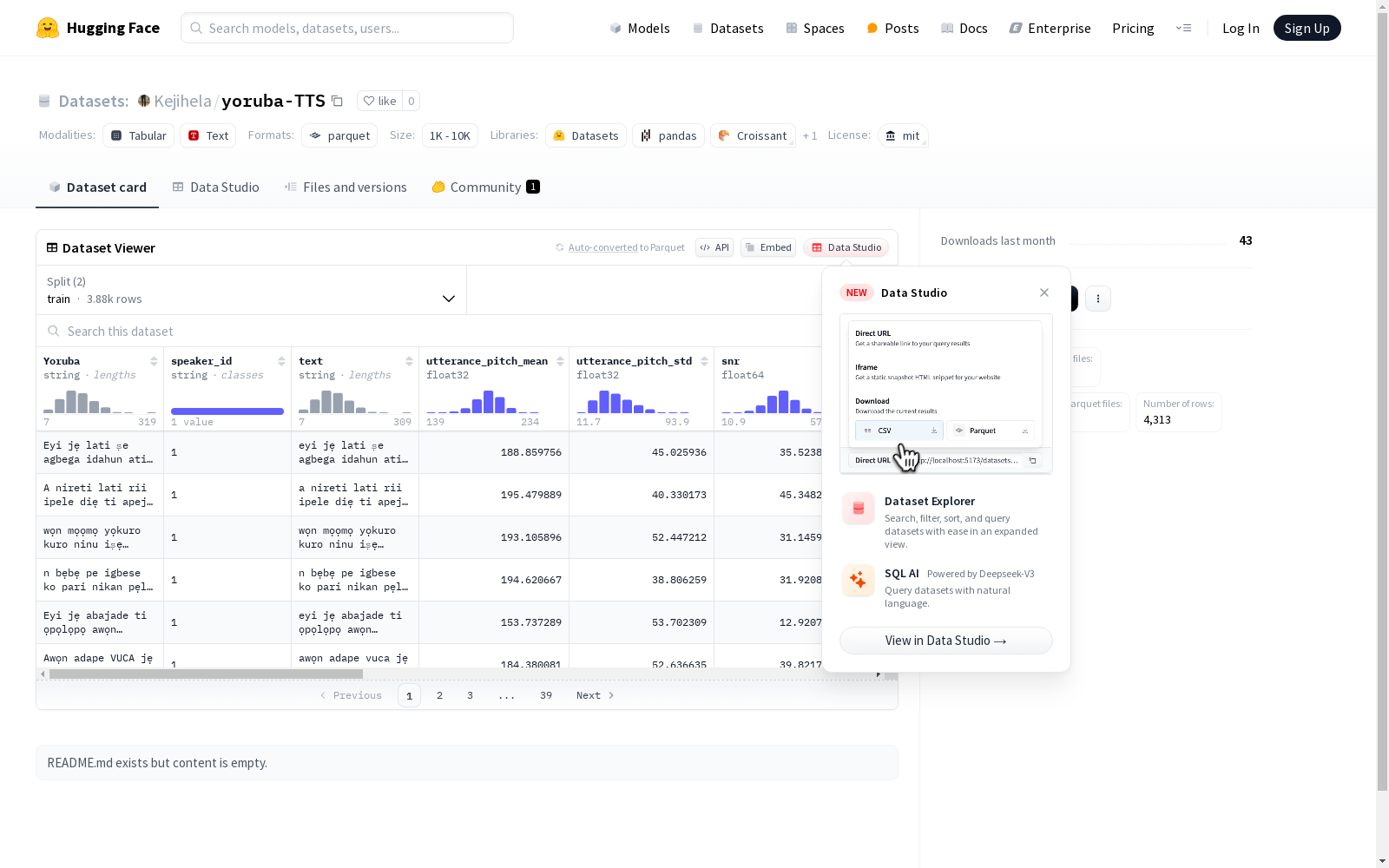
Task: Copy the dataset name yoruba-TTS
Action: tap(337, 101)
